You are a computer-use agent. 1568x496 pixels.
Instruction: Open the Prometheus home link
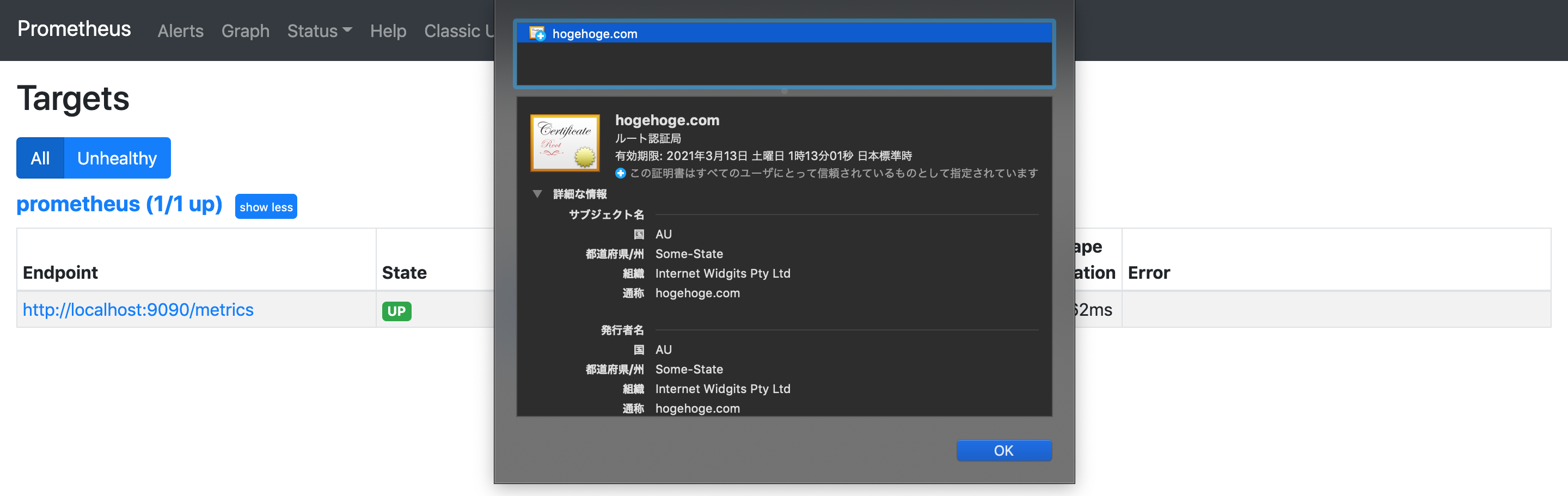click(74, 29)
